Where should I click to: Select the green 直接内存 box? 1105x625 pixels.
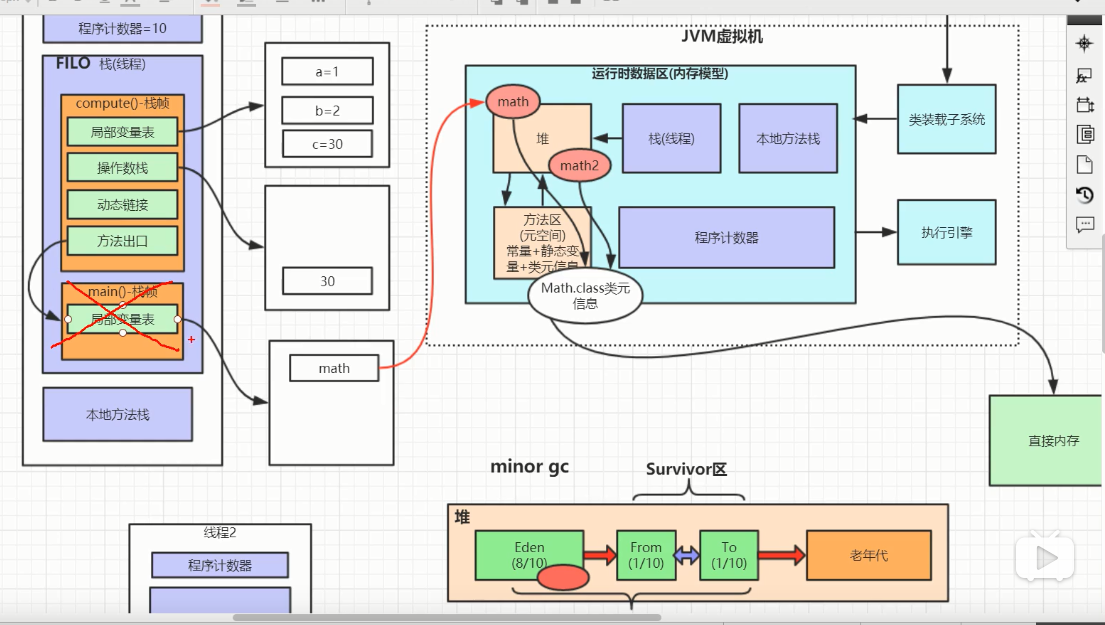pyautogui.click(x=1047, y=440)
